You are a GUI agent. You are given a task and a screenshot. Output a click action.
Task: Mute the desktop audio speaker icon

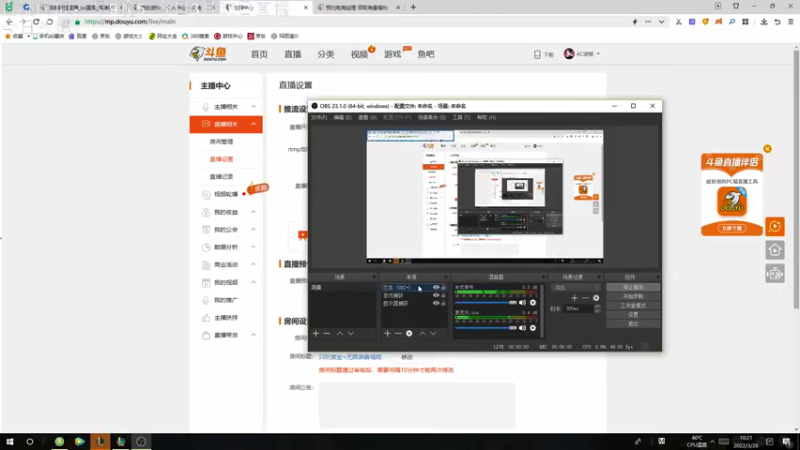point(522,303)
